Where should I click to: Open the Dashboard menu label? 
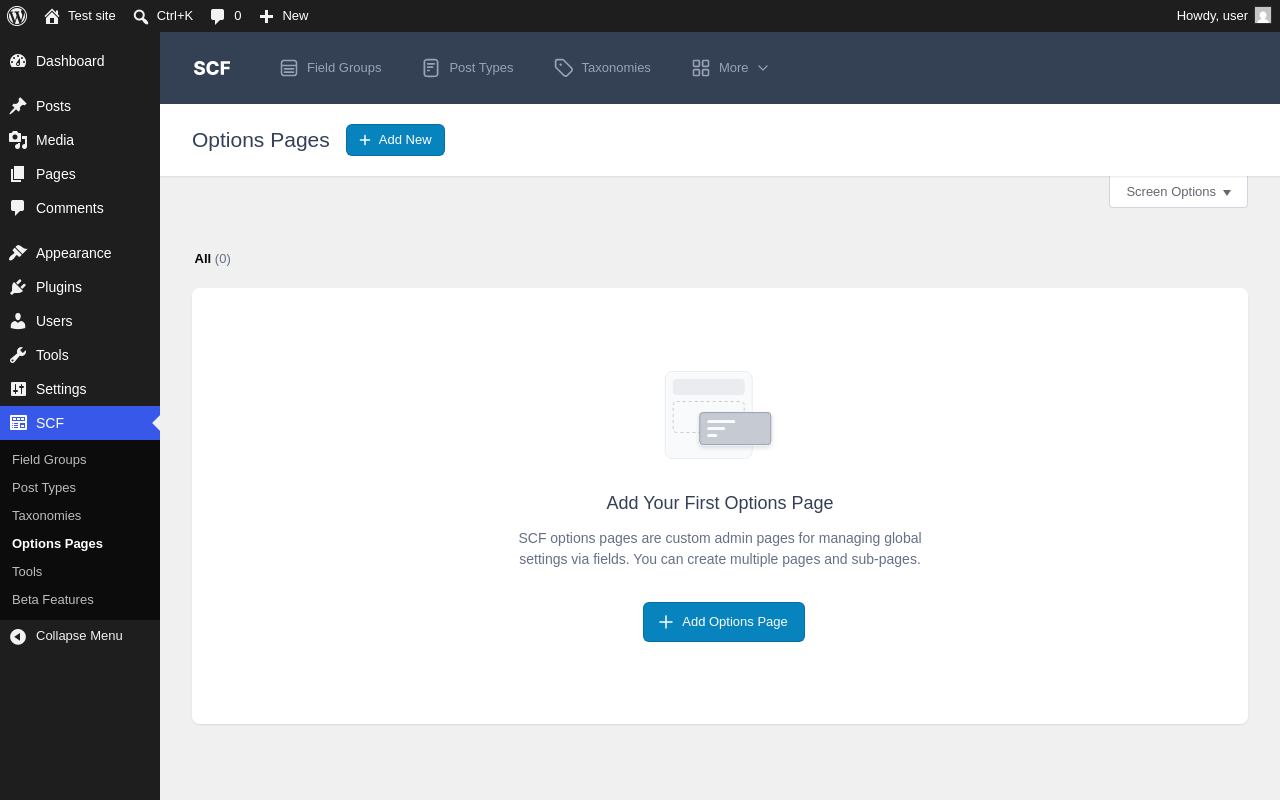click(70, 61)
